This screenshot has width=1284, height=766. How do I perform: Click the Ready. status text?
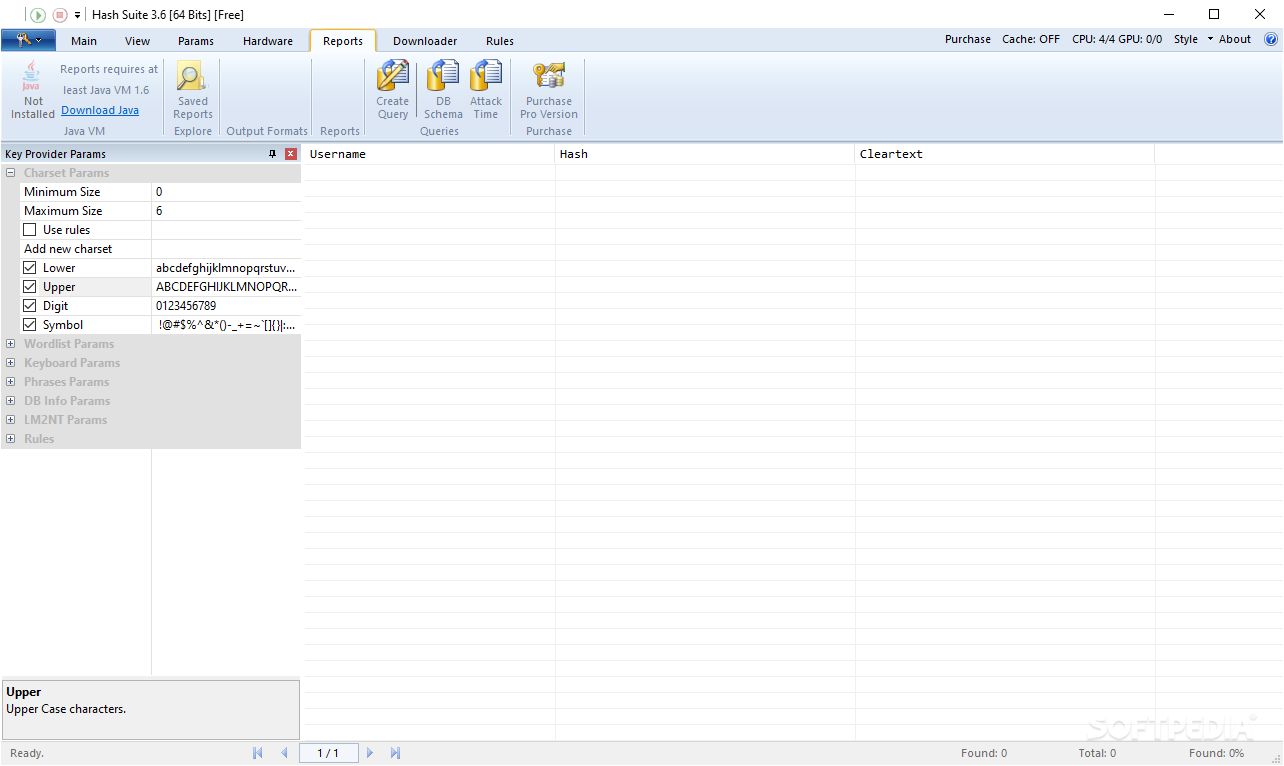click(27, 753)
